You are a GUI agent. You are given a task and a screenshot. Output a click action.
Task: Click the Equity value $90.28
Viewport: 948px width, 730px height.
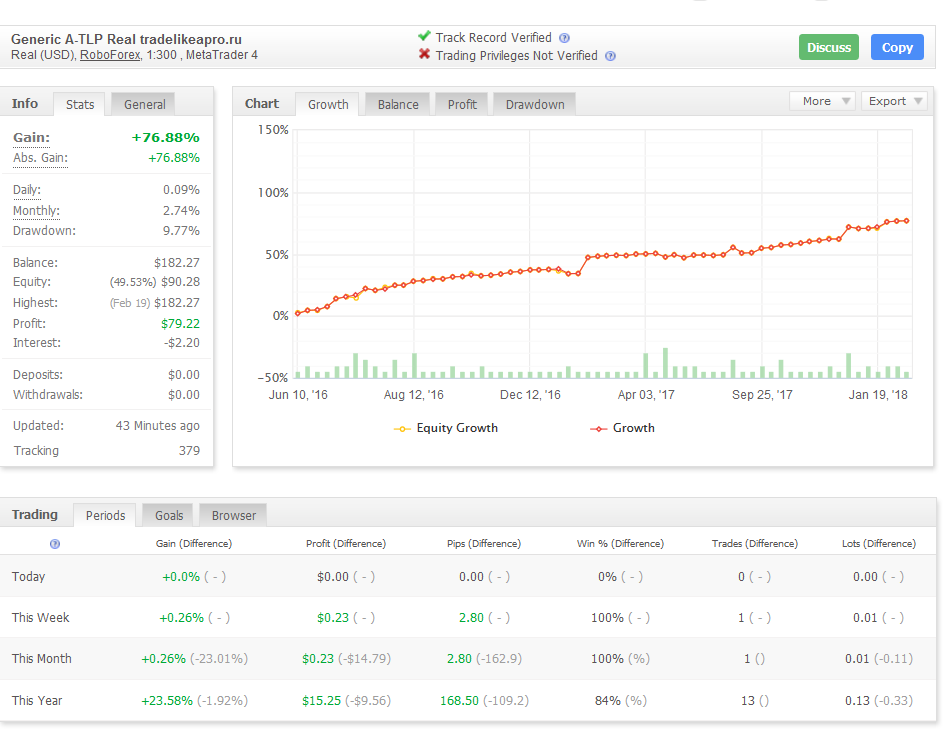click(180, 282)
